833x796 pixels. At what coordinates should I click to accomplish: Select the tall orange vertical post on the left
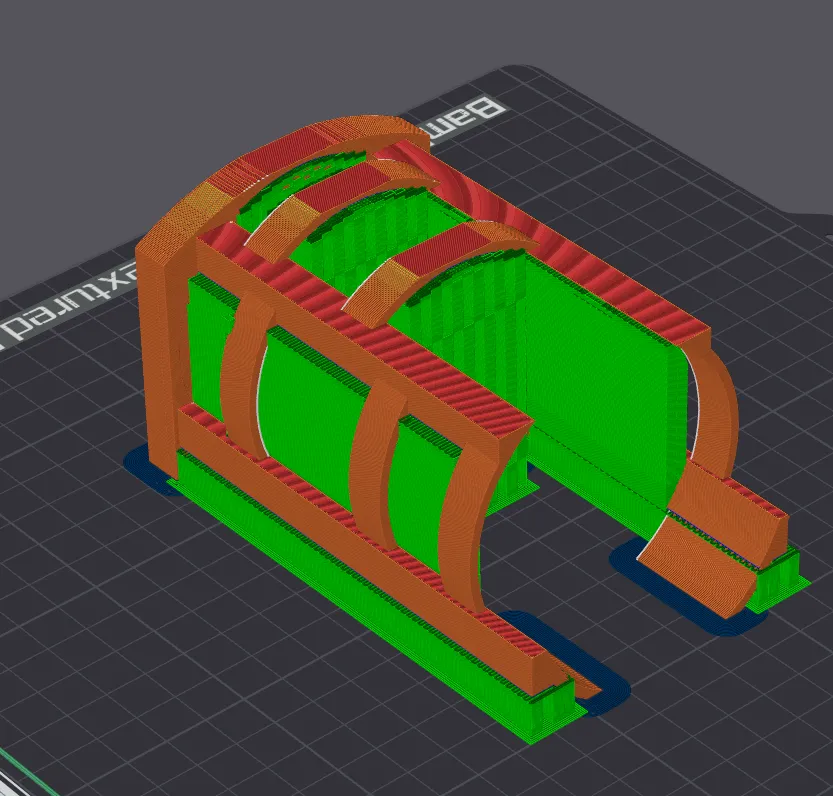pyautogui.click(x=160, y=350)
